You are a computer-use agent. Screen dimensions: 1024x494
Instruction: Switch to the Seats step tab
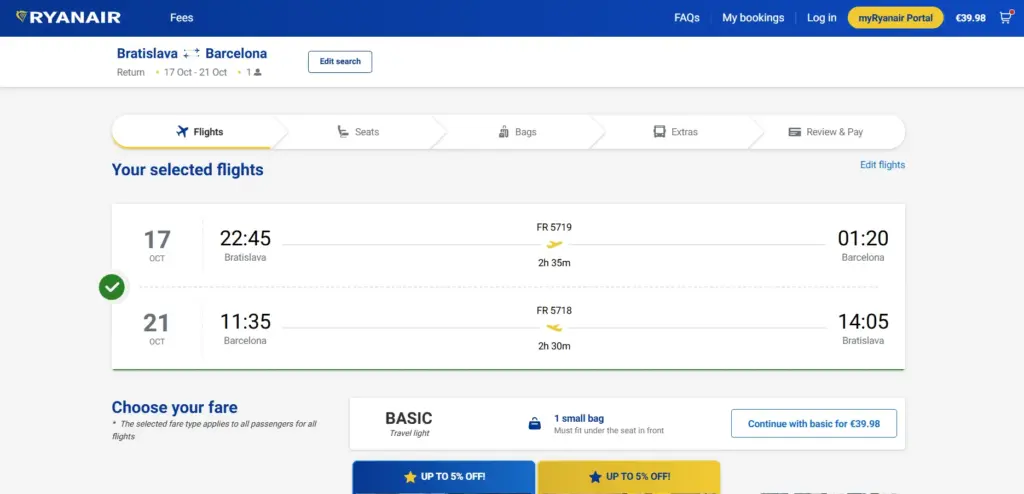pyautogui.click(x=358, y=132)
